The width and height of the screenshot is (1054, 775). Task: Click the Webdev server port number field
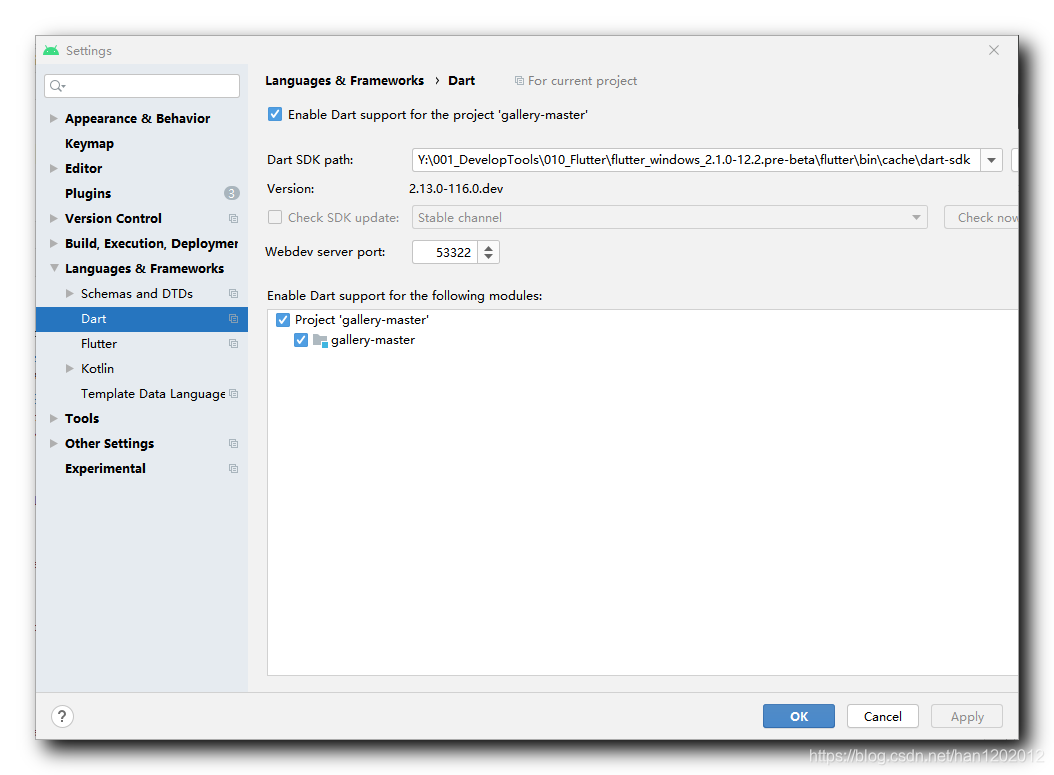(x=445, y=252)
